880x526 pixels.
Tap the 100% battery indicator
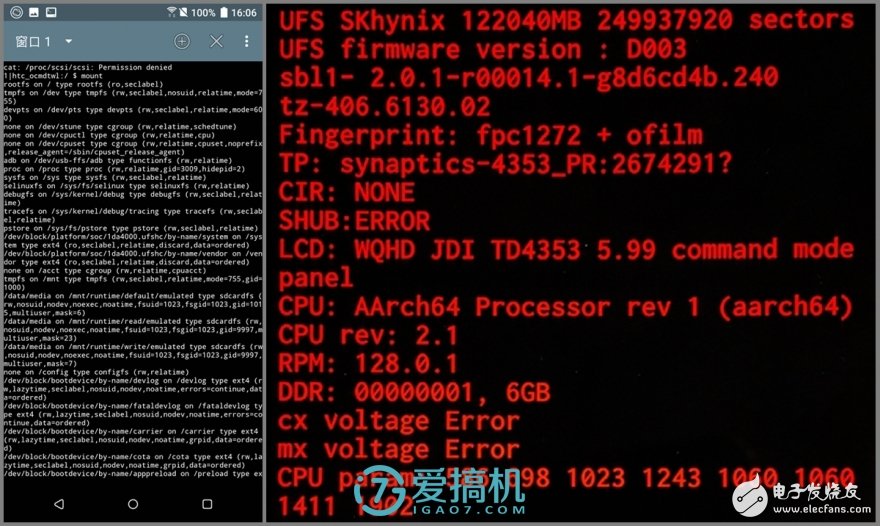pos(209,12)
